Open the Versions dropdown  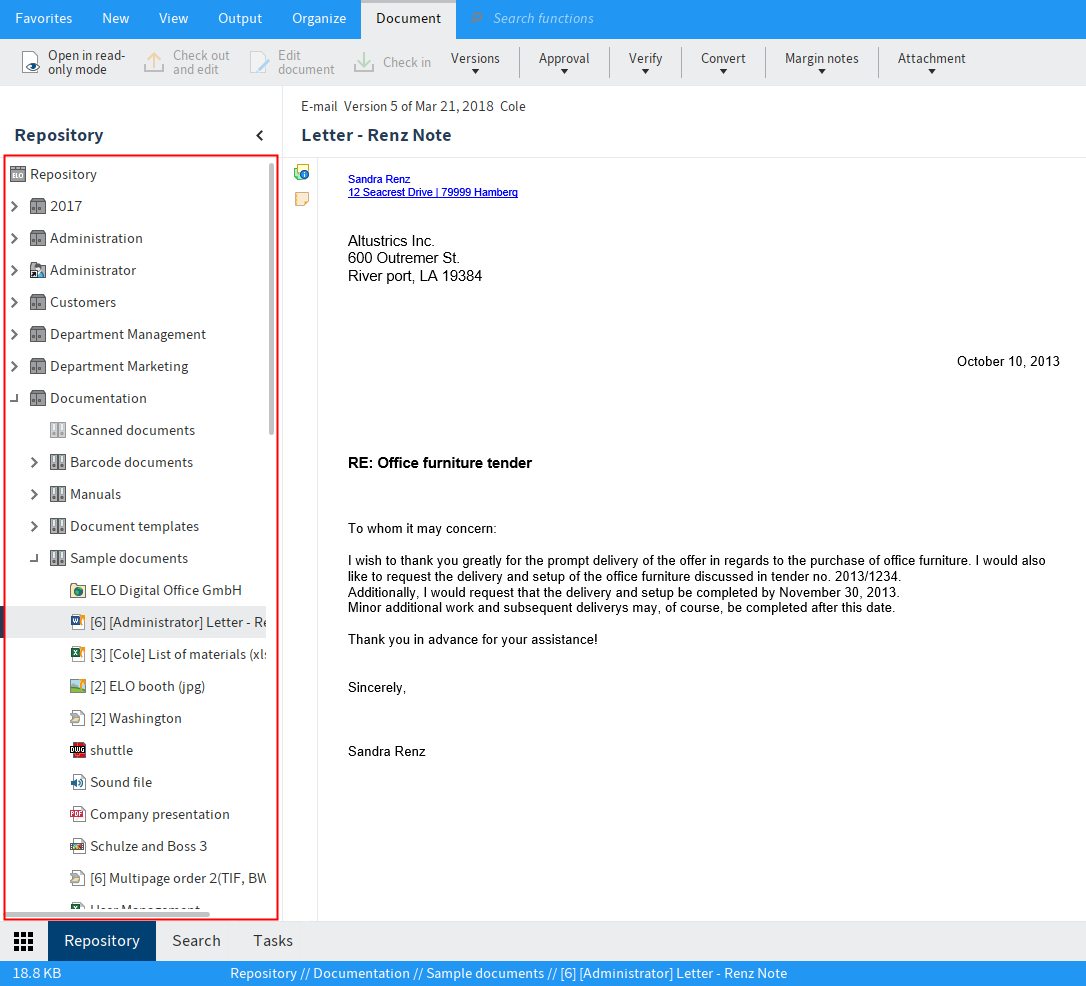coord(475,62)
